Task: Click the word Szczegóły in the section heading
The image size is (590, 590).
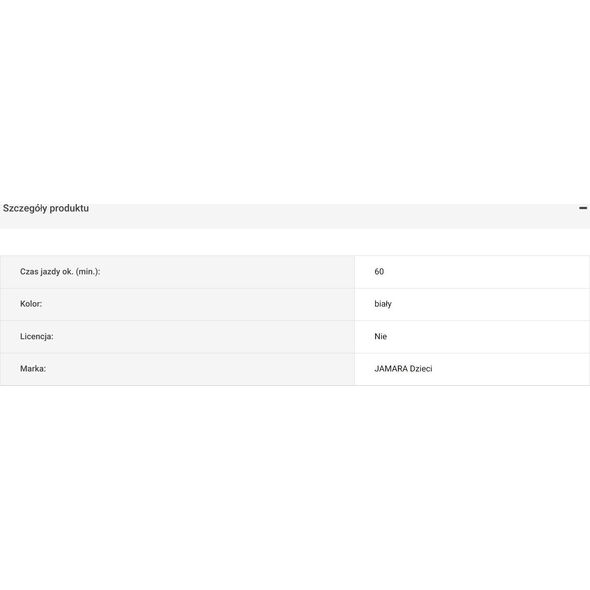Action: pyautogui.click(x=25, y=208)
